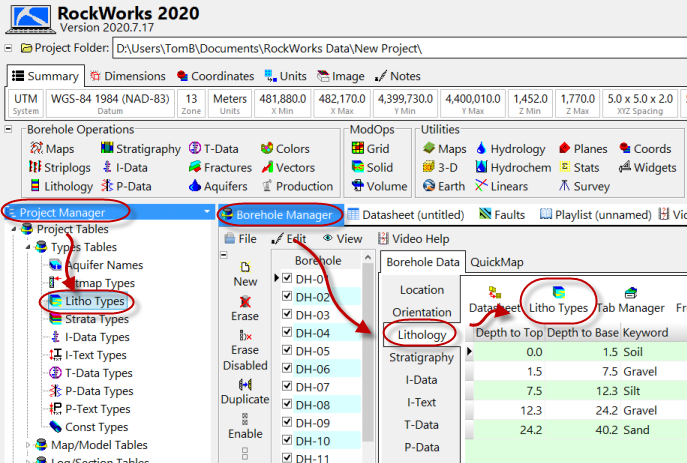Uncheck the DH-02 borehole checkbox
The width and height of the screenshot is (687, 463).
click(288, 297)
